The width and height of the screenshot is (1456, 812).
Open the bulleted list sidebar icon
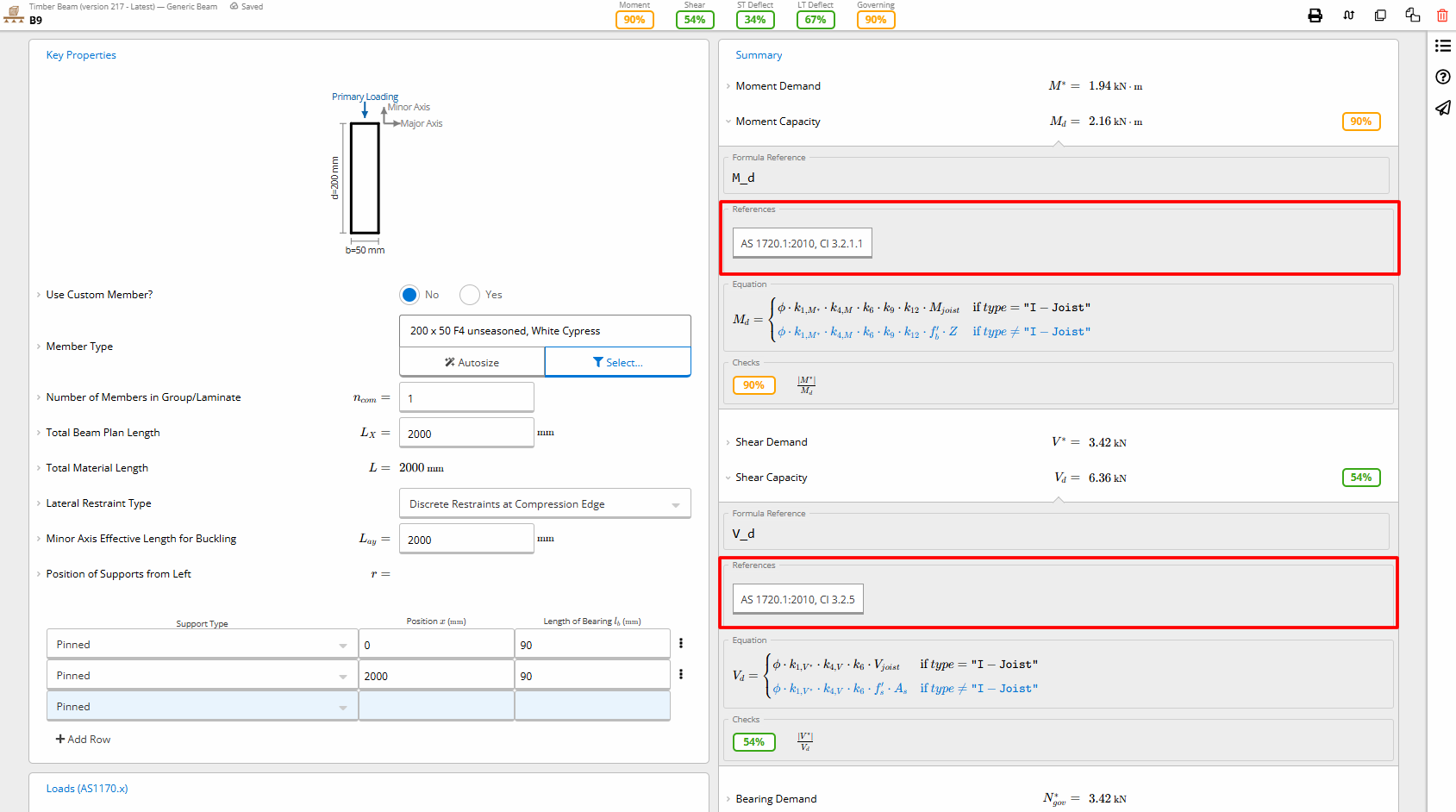coord(1442,46)
